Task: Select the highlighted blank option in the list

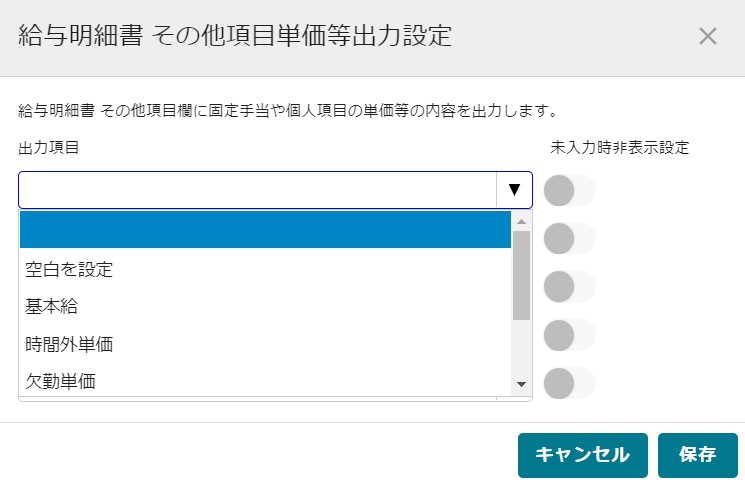Action: [x=265, y=229]
